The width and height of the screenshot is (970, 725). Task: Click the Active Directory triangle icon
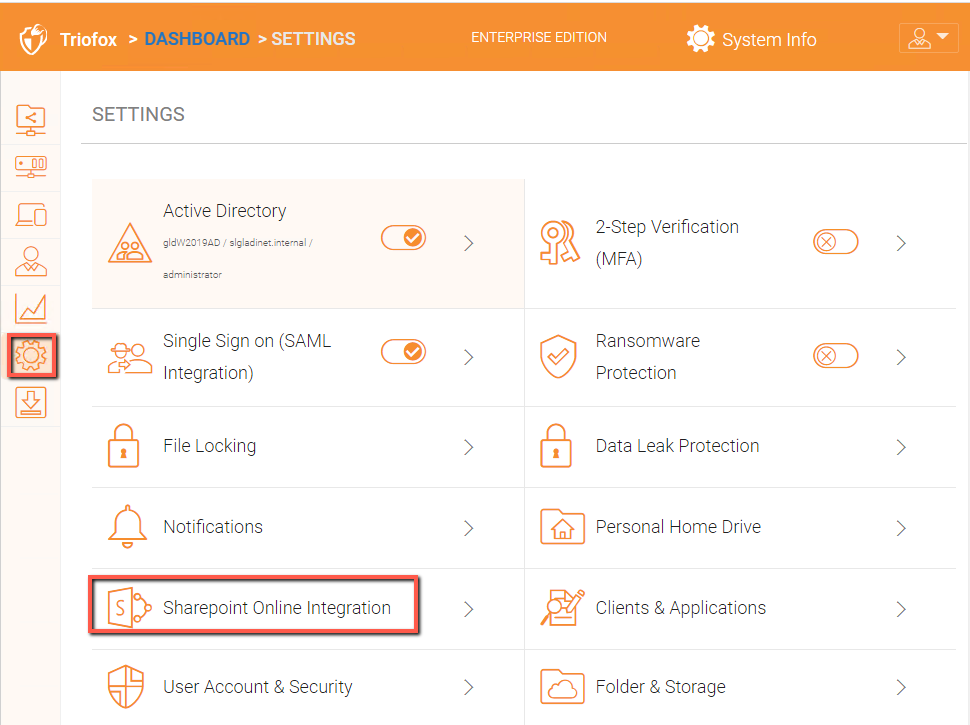130,243
